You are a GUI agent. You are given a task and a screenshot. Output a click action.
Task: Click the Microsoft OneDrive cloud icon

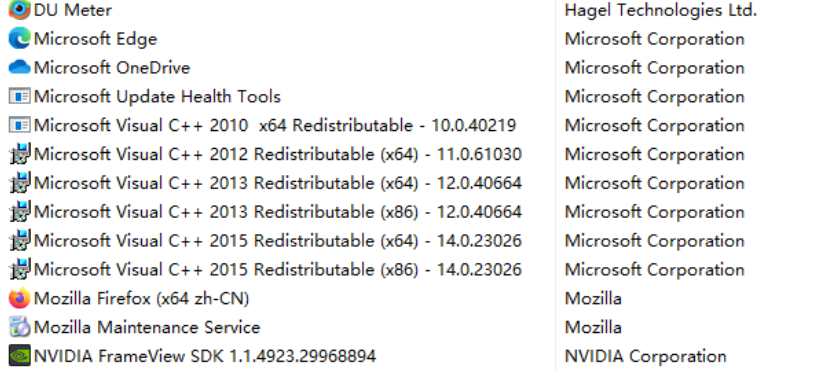[19, 67]
